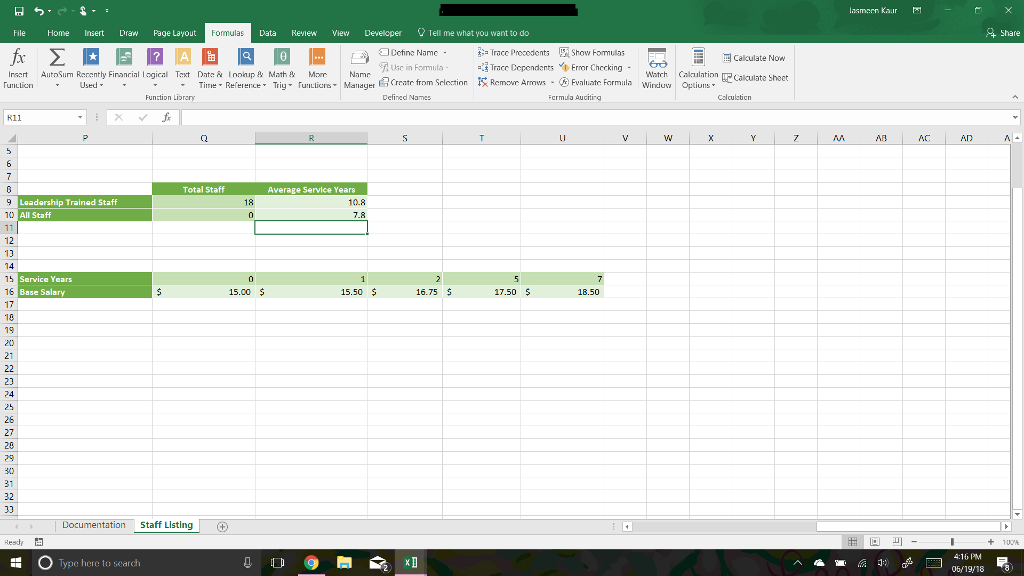The width and height of the screenshot is (1024, 576).
Task: Open the Logical functions icon
Action: [155, 57]
